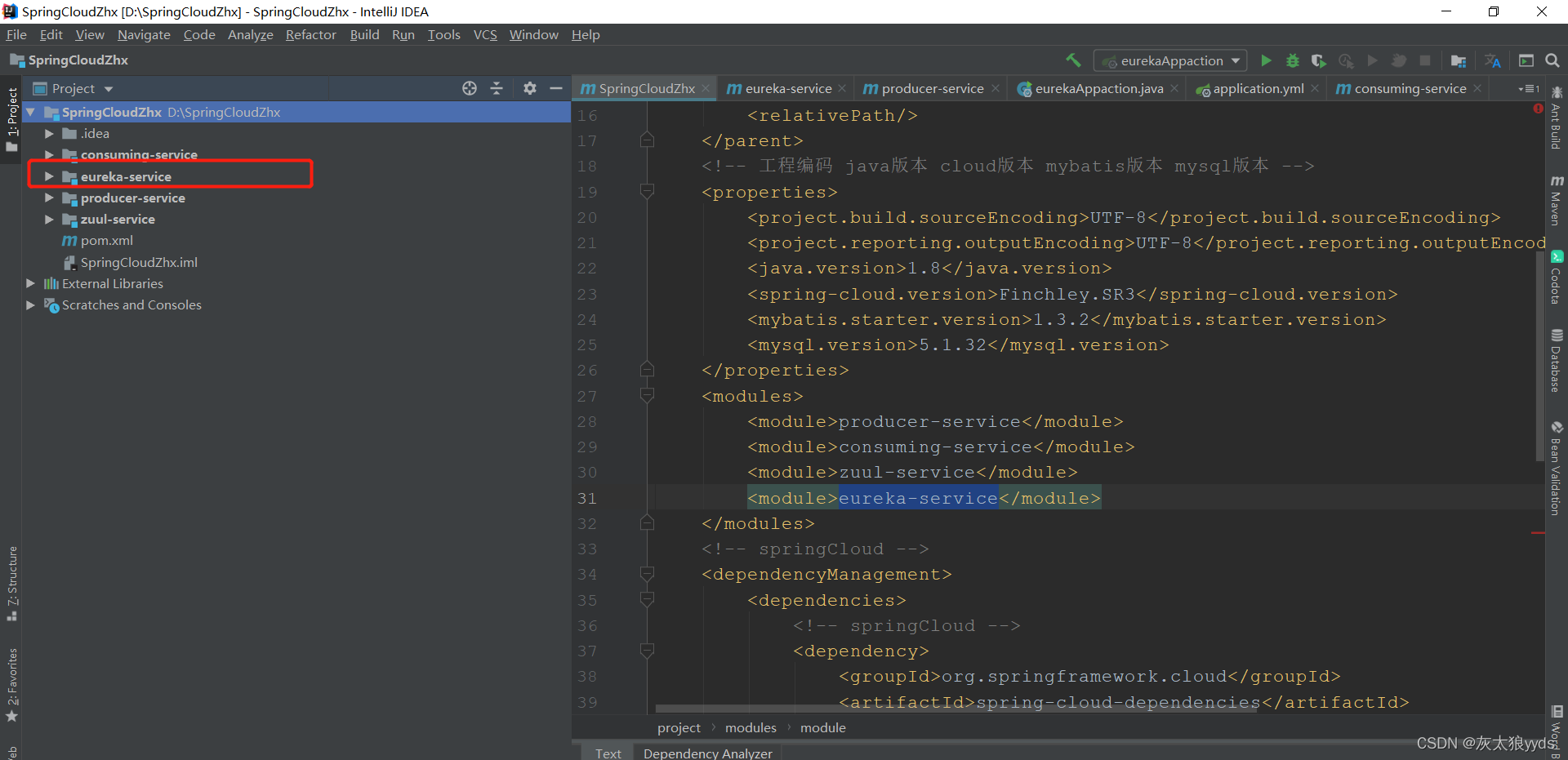Run with Coverage shield icon
Viewport: 1568px width, 760px height.
1318,60
